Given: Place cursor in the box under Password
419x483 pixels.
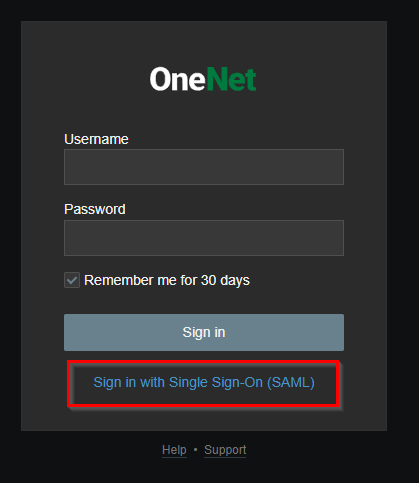Looking at the screenshot, I should tap(204, 238).
